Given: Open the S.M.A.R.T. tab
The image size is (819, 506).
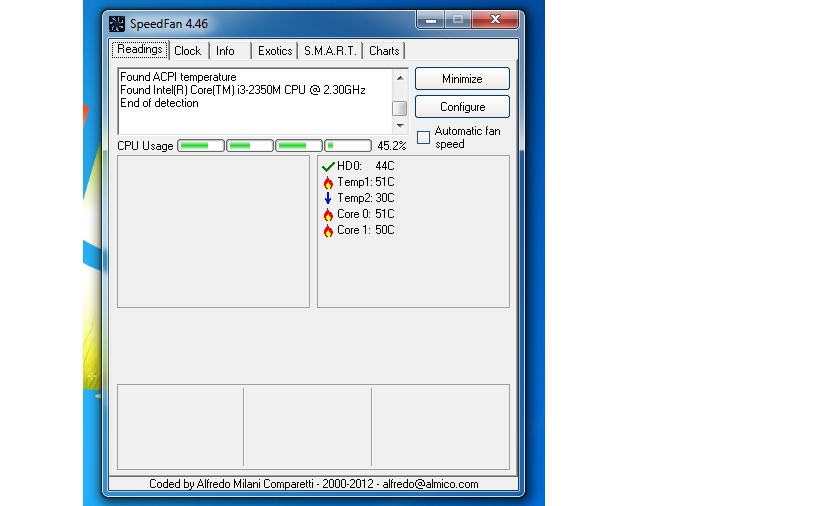Looking at the screenshot, I should [x=330, y=51].
